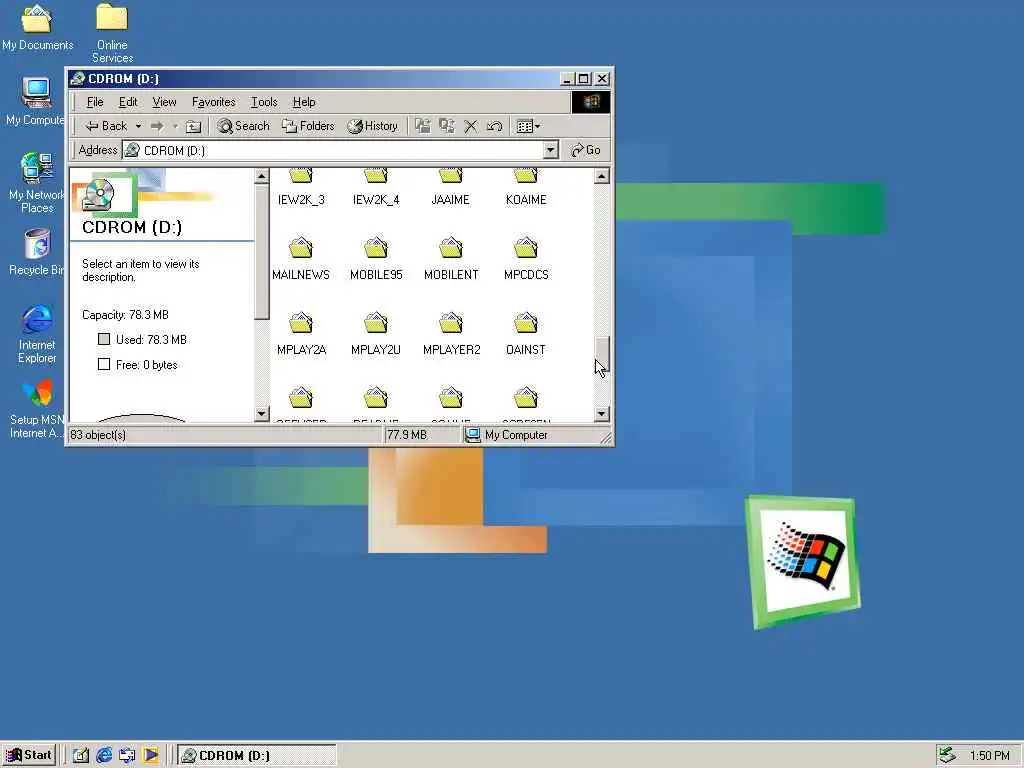This screenshot has width=1024, height=768.
Task: Click the file list scroll-down arrow
Action: coord(602,414)
